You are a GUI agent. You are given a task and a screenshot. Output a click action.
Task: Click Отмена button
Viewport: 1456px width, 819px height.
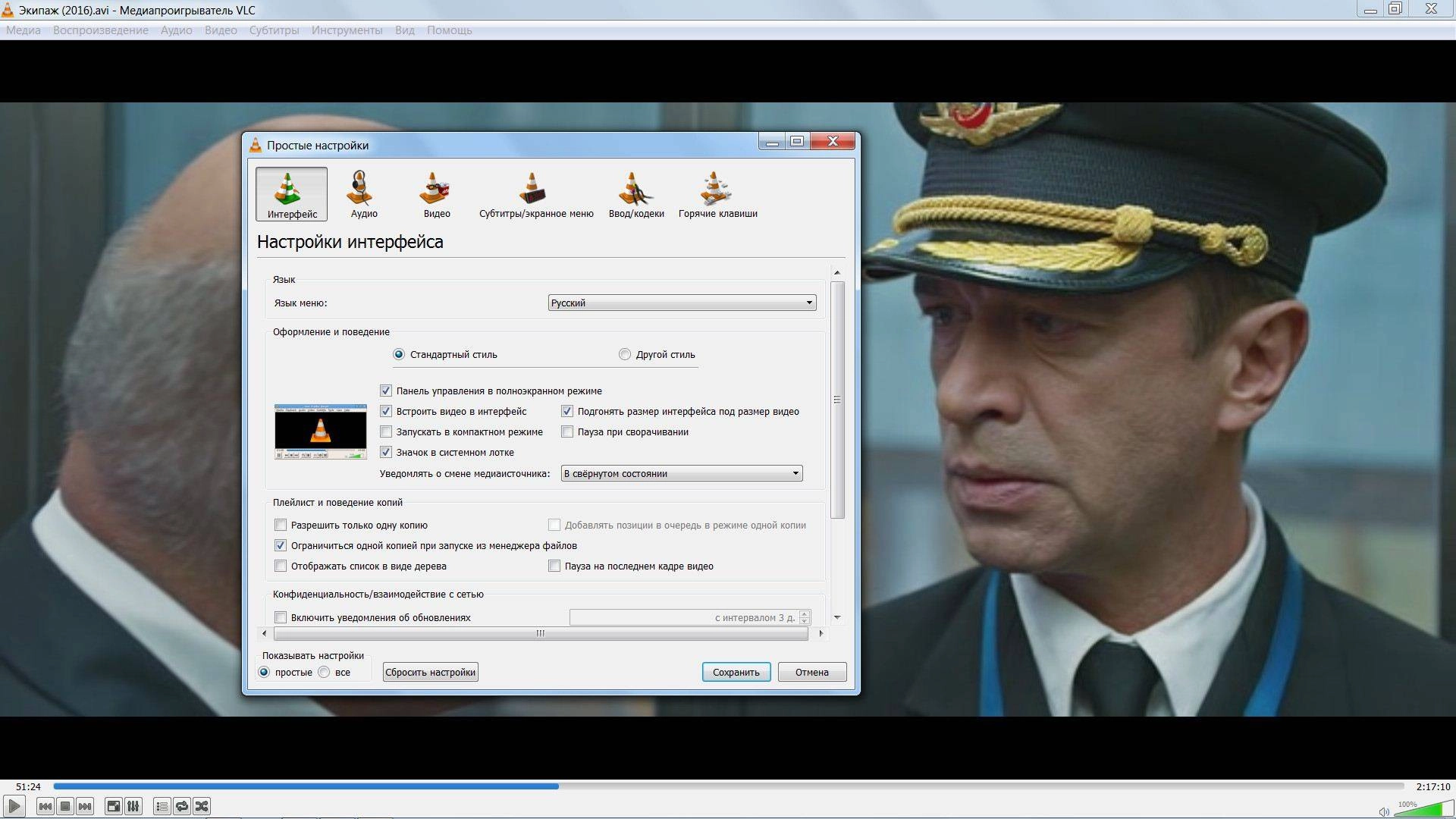[811, 672]
